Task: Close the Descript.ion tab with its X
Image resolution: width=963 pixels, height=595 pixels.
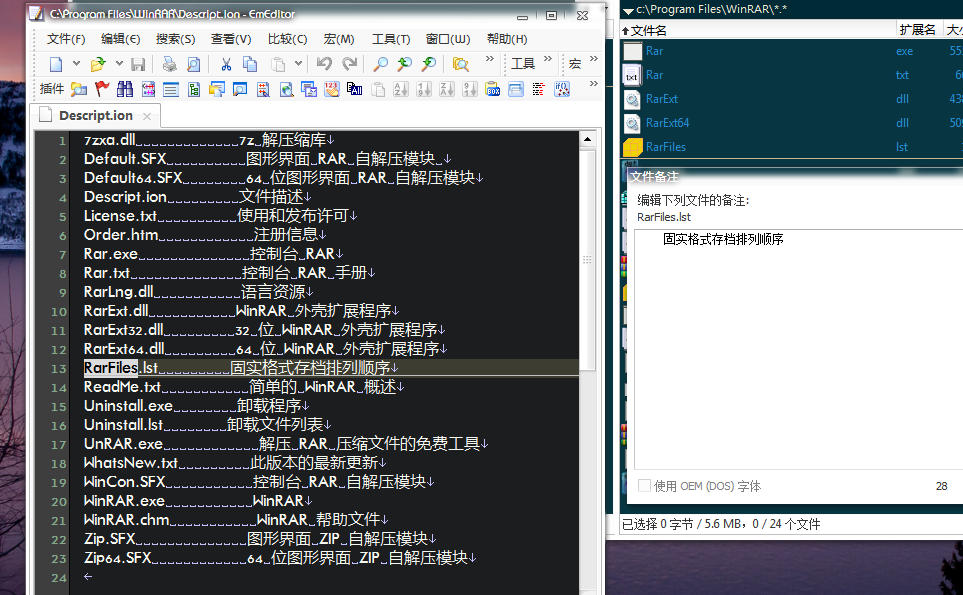Action: click(x=147, y=116)
